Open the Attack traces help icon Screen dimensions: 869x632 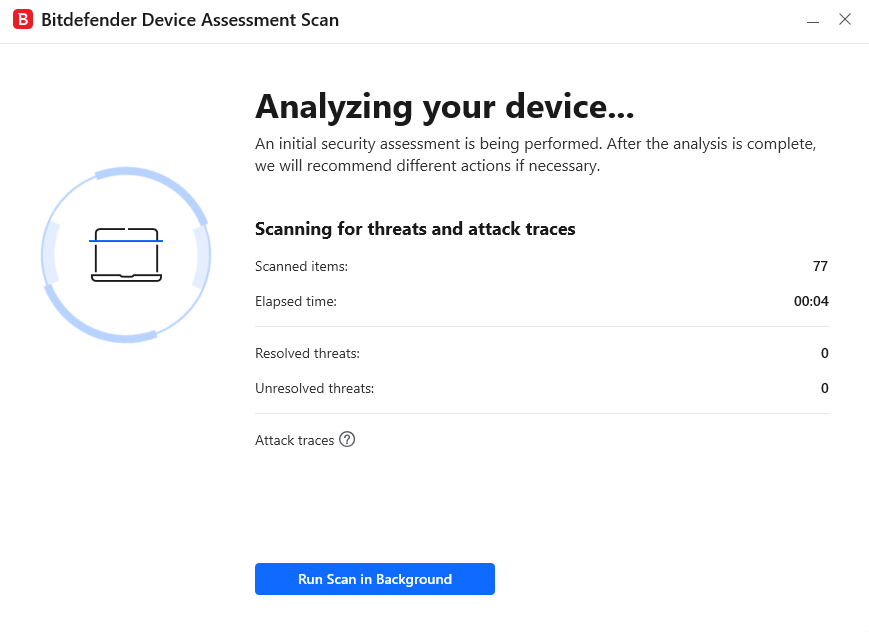tap(347, 440)
